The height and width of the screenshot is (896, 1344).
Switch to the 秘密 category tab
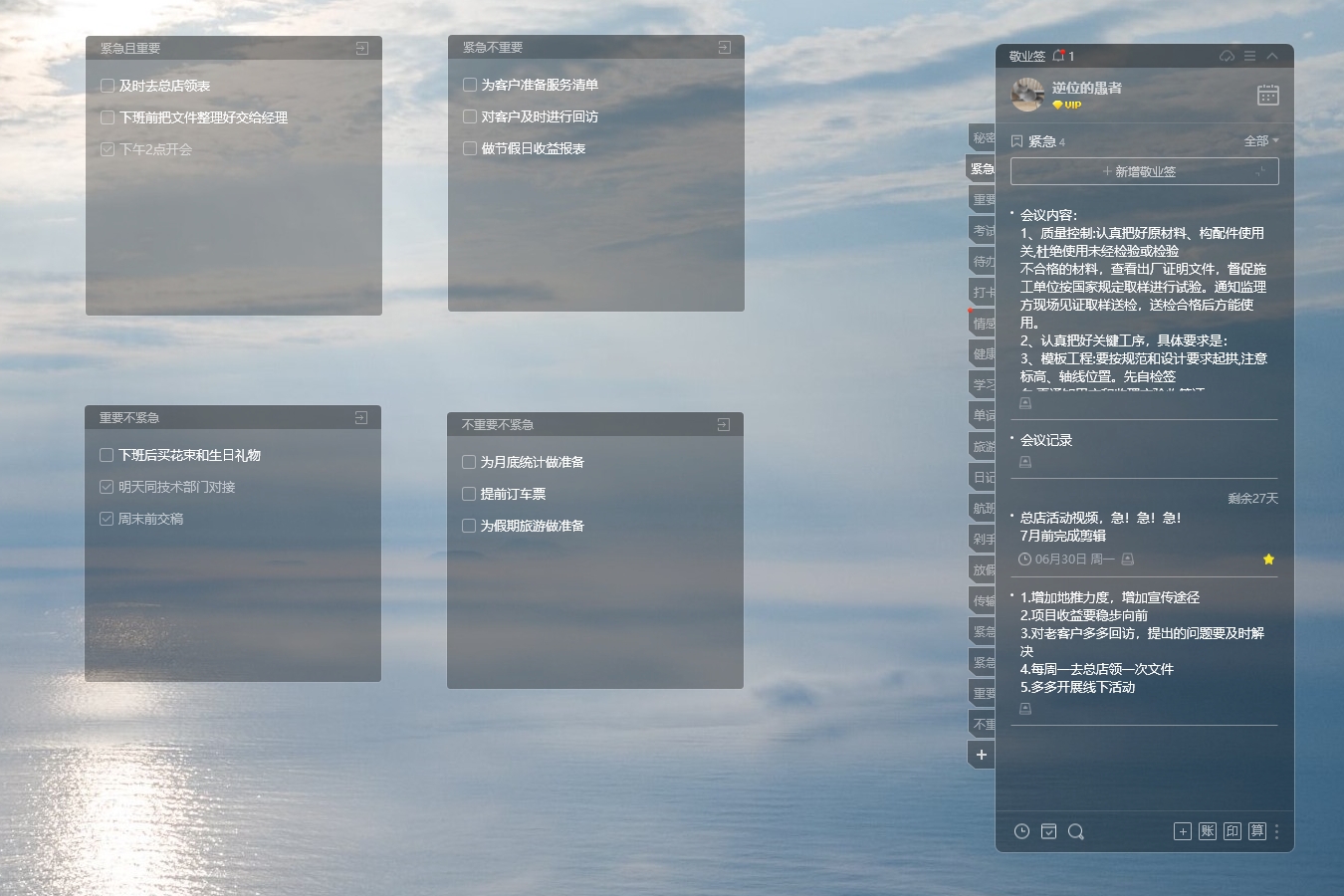point(983,137)
